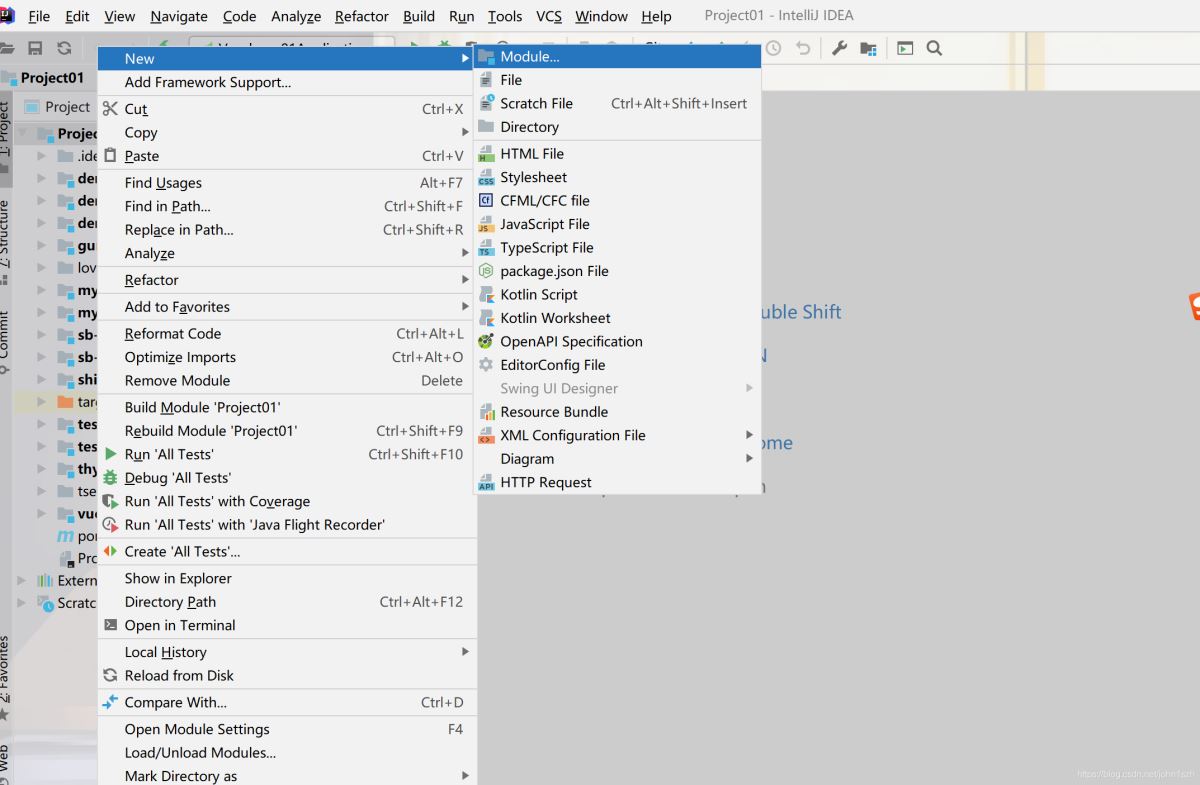Switch Project view selector dropdown
The image size is (1200, 785).
(58, 107)
